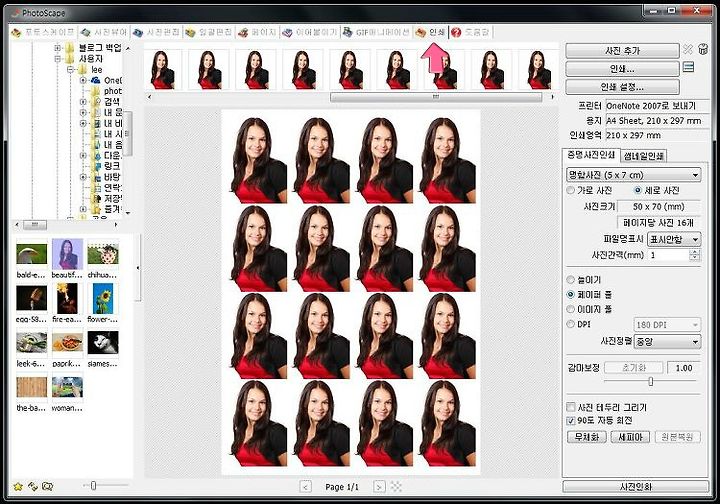Select the siames... cat thumbnail

click(x=103, y=342)
